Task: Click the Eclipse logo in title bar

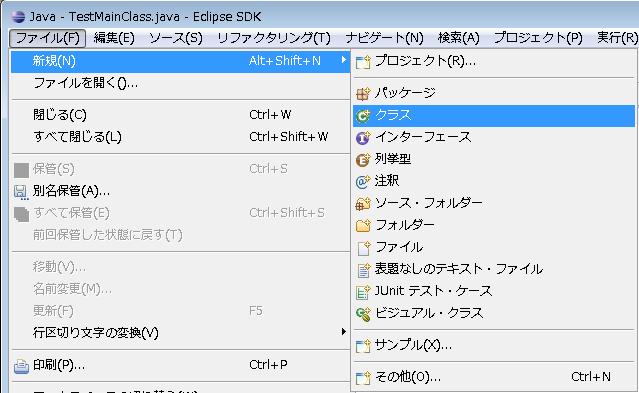Action: click(18, 17)
